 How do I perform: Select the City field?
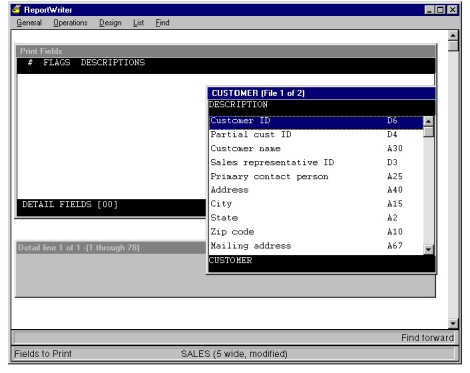click(316, 204)
